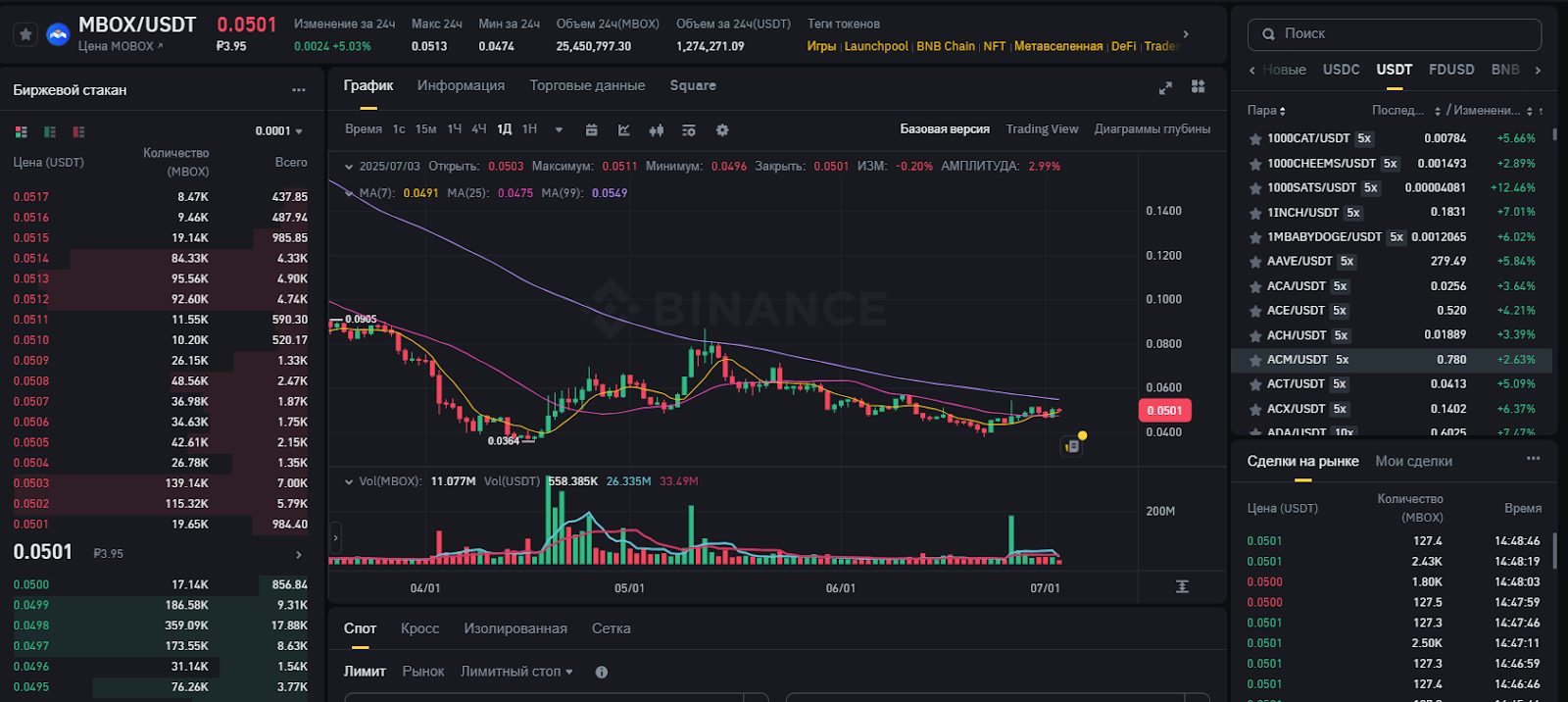Open chart display options icon
This screenshot has height=702, width=1568.
pyautogui.click(x=689, y=129)
